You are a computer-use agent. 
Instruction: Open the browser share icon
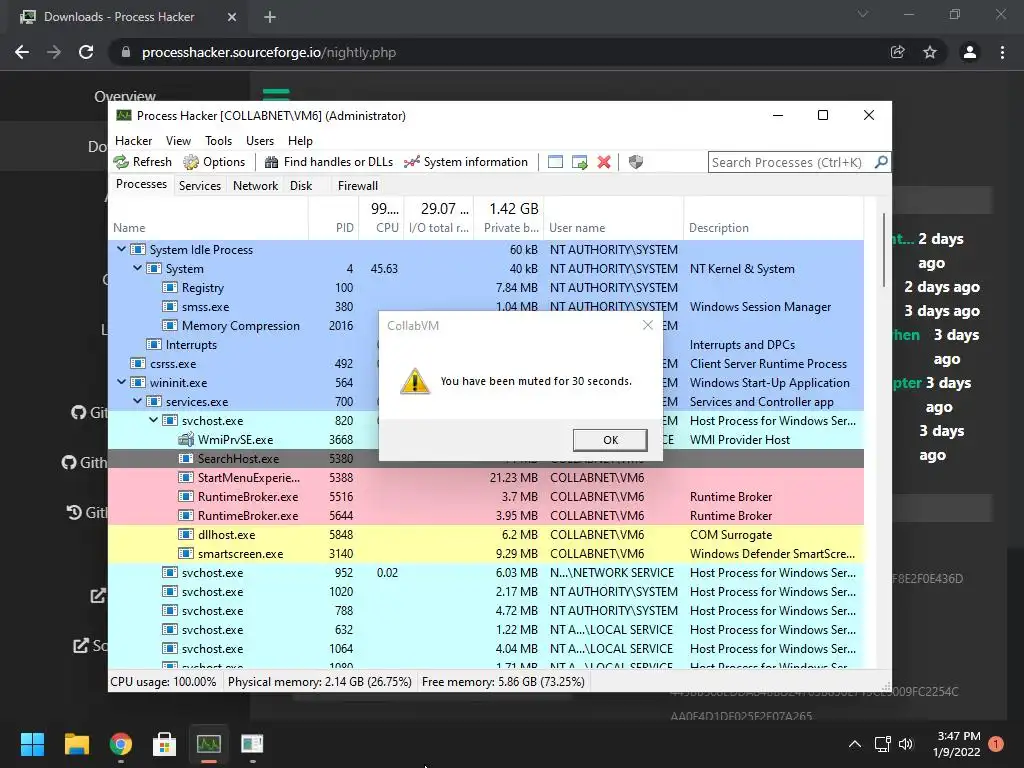(897, 52)
